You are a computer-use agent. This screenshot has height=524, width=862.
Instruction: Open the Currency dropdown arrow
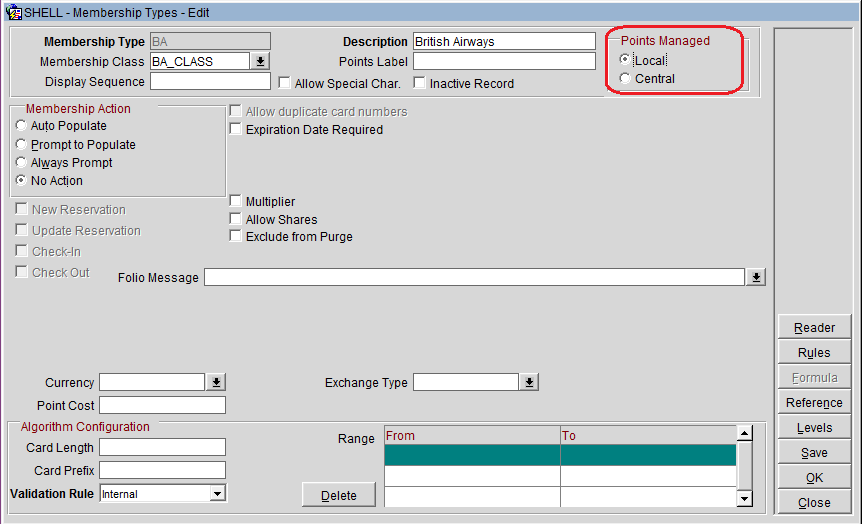(x=216, y=383)
